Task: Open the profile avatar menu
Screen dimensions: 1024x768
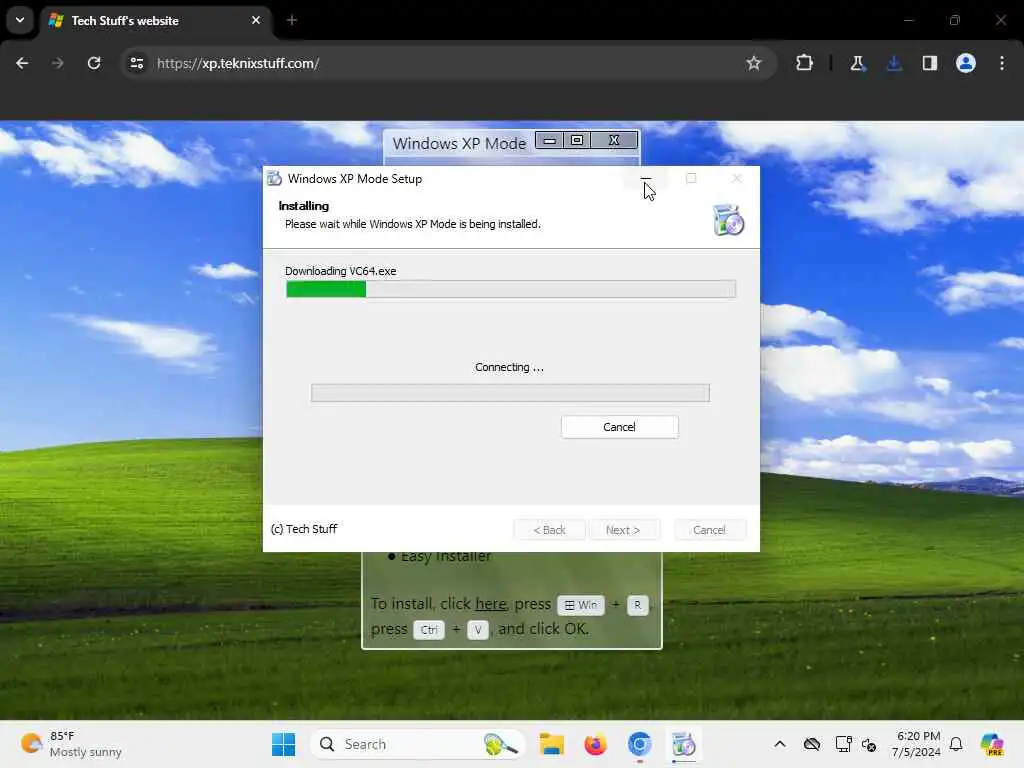Action: (x=965, y=63)
